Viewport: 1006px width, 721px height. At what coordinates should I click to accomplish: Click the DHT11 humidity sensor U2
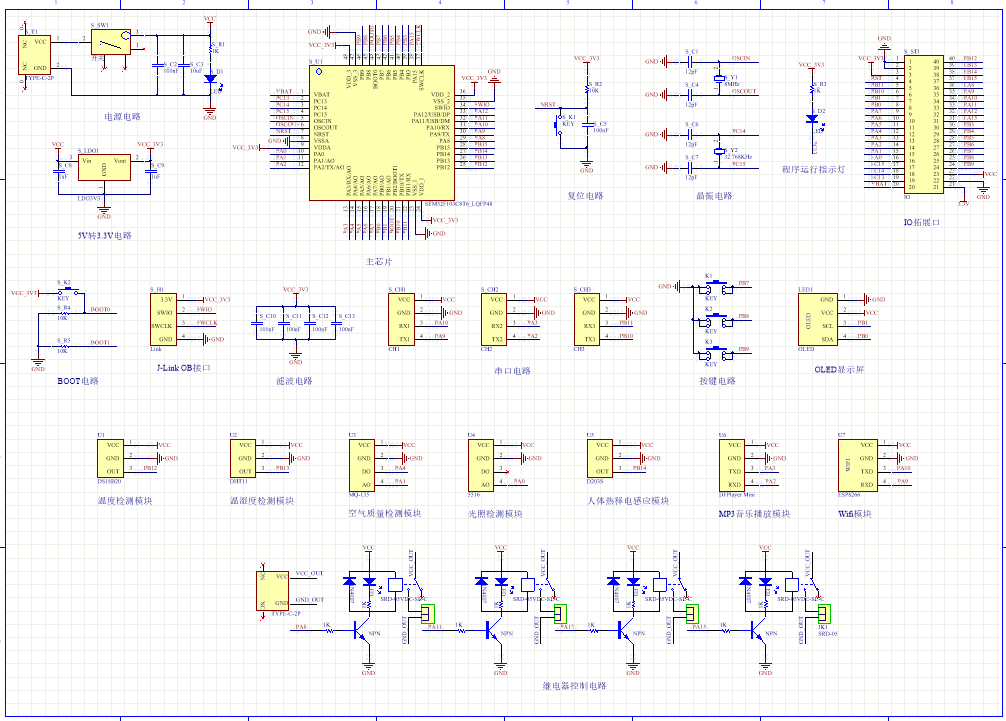pyautogui.click(x=244, y=457)
